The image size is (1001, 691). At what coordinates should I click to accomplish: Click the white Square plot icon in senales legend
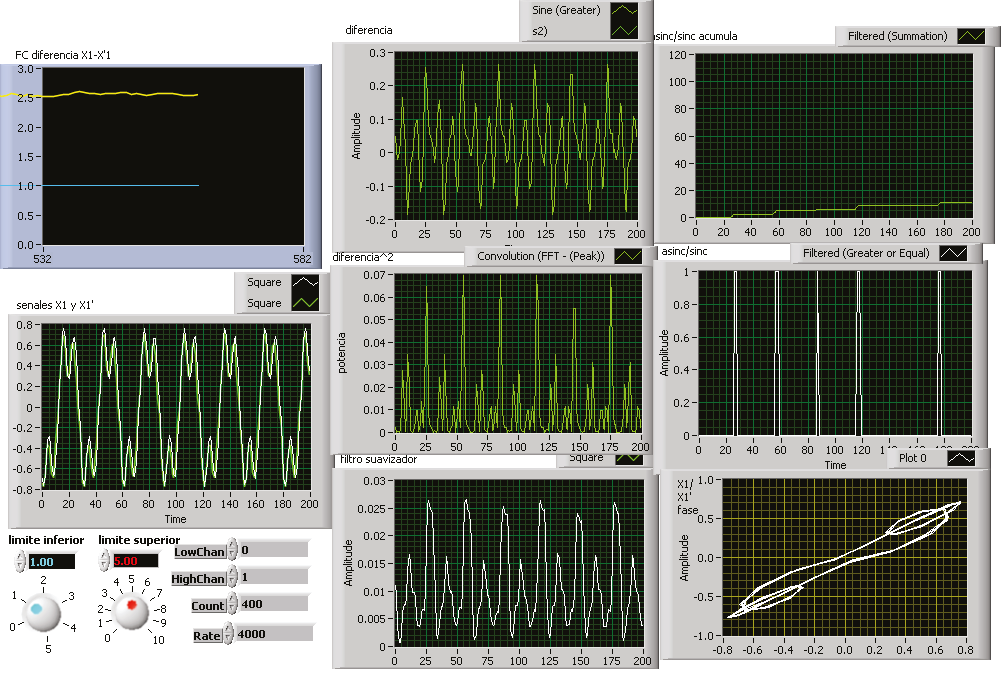pos(304,283)
